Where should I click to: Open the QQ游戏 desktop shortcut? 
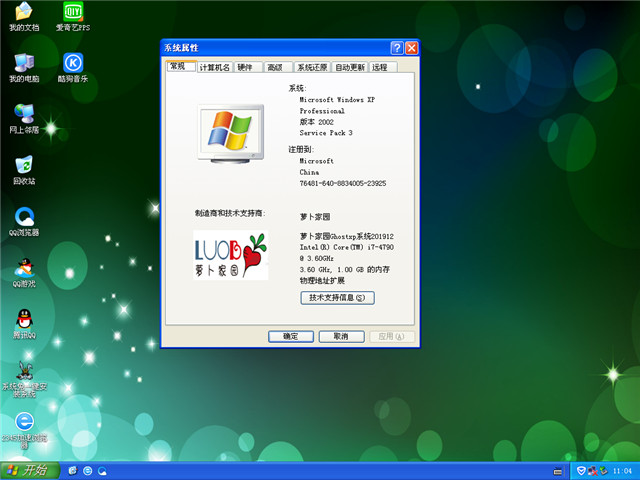tap(24, 273)
